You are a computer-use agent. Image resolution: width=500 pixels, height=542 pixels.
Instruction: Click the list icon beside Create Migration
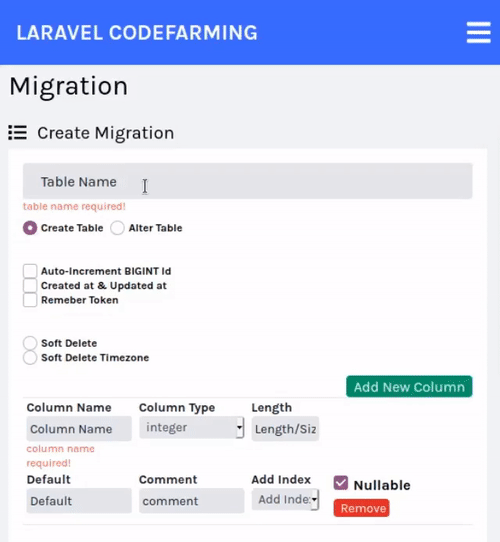[18, 133]
